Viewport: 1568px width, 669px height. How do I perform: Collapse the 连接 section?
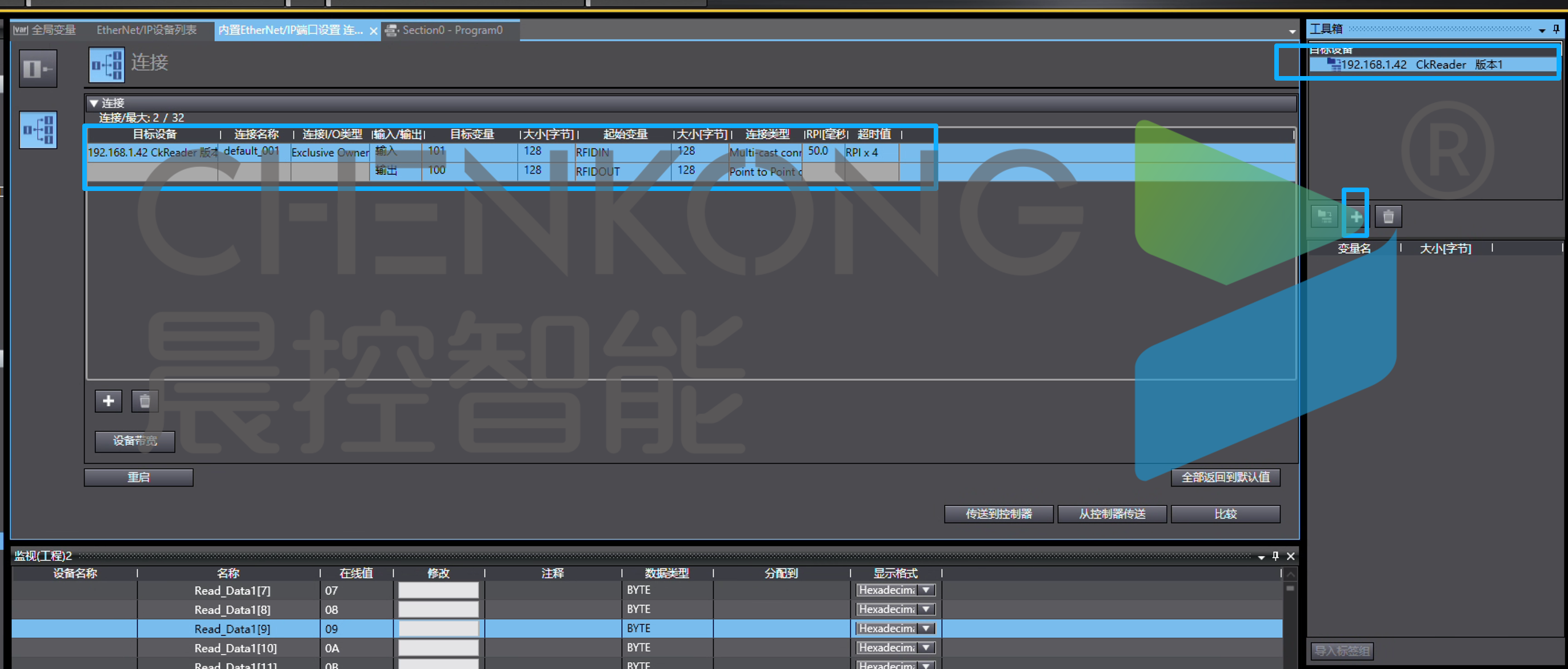coord(94,103)
